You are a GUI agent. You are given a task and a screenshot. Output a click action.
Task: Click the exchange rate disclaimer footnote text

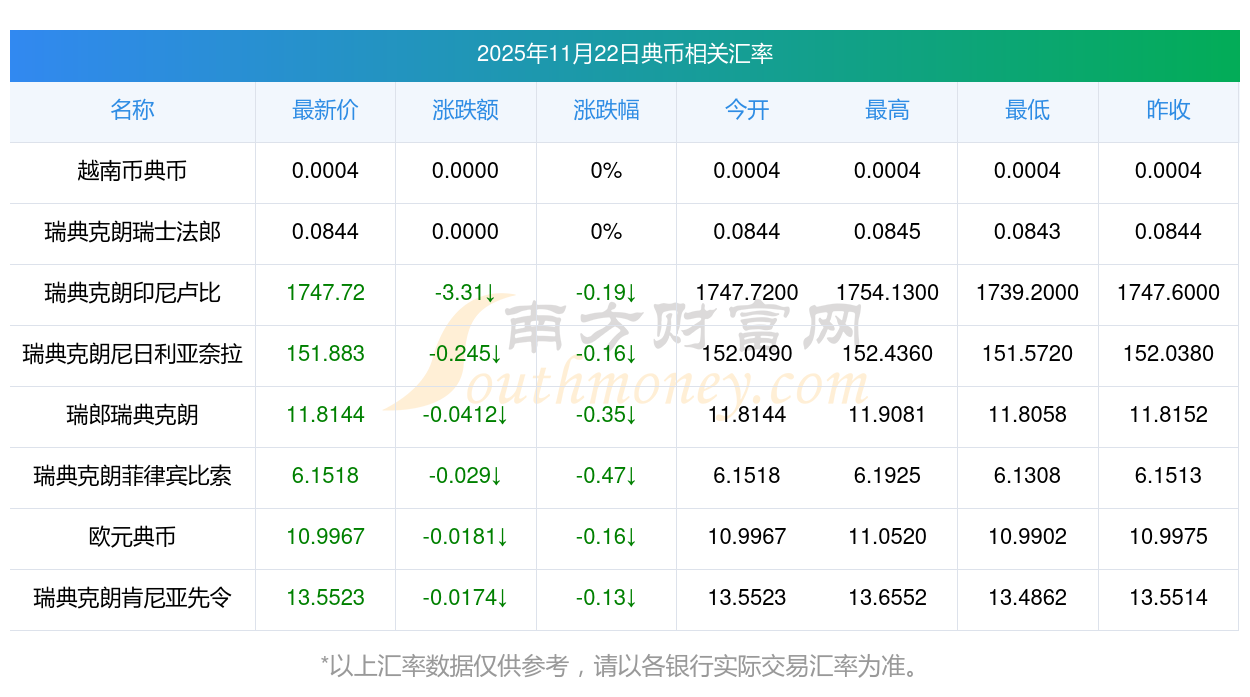624,665
